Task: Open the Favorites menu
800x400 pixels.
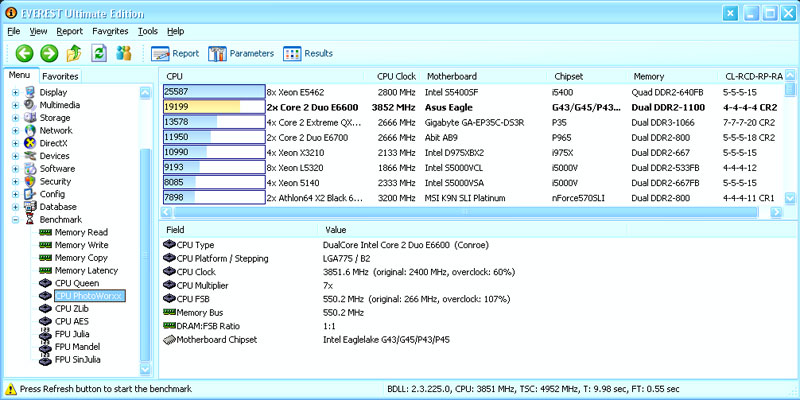Action: click(110, 31)
